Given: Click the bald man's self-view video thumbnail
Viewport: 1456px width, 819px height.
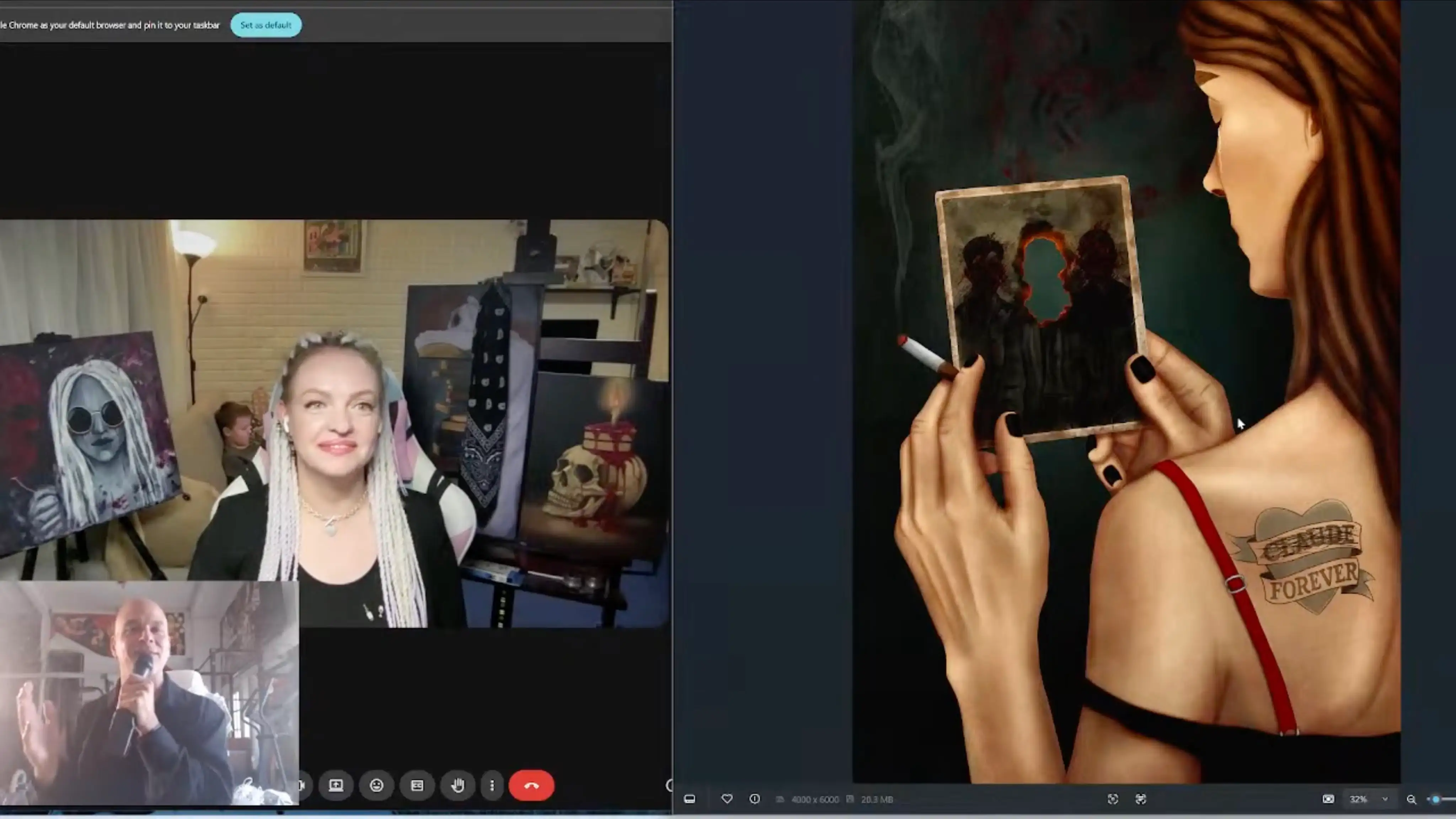Looking at the screenshot, I should click(149, 692).
